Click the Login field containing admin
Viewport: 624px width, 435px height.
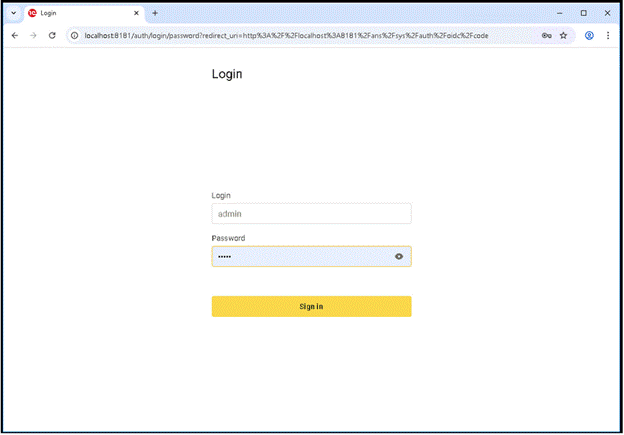pyautogui.click(x=311, y=213)
